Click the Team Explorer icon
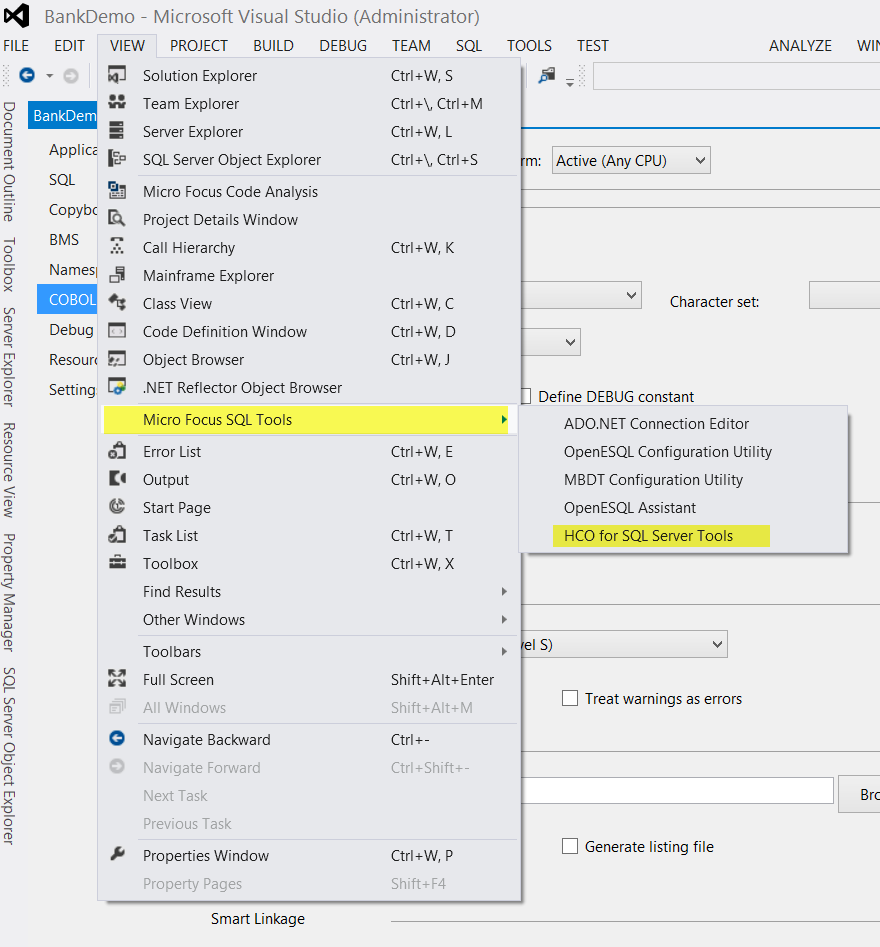The height and width of the screenshot is (947, 880). coord(117,104)
